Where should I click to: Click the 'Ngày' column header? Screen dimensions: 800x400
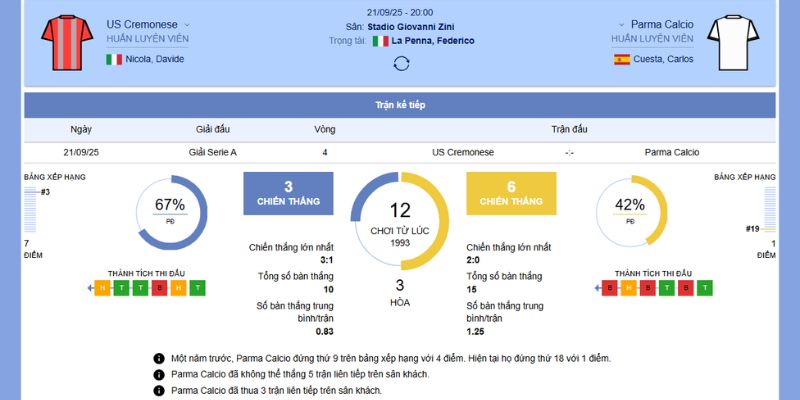[x=81, y=129]
